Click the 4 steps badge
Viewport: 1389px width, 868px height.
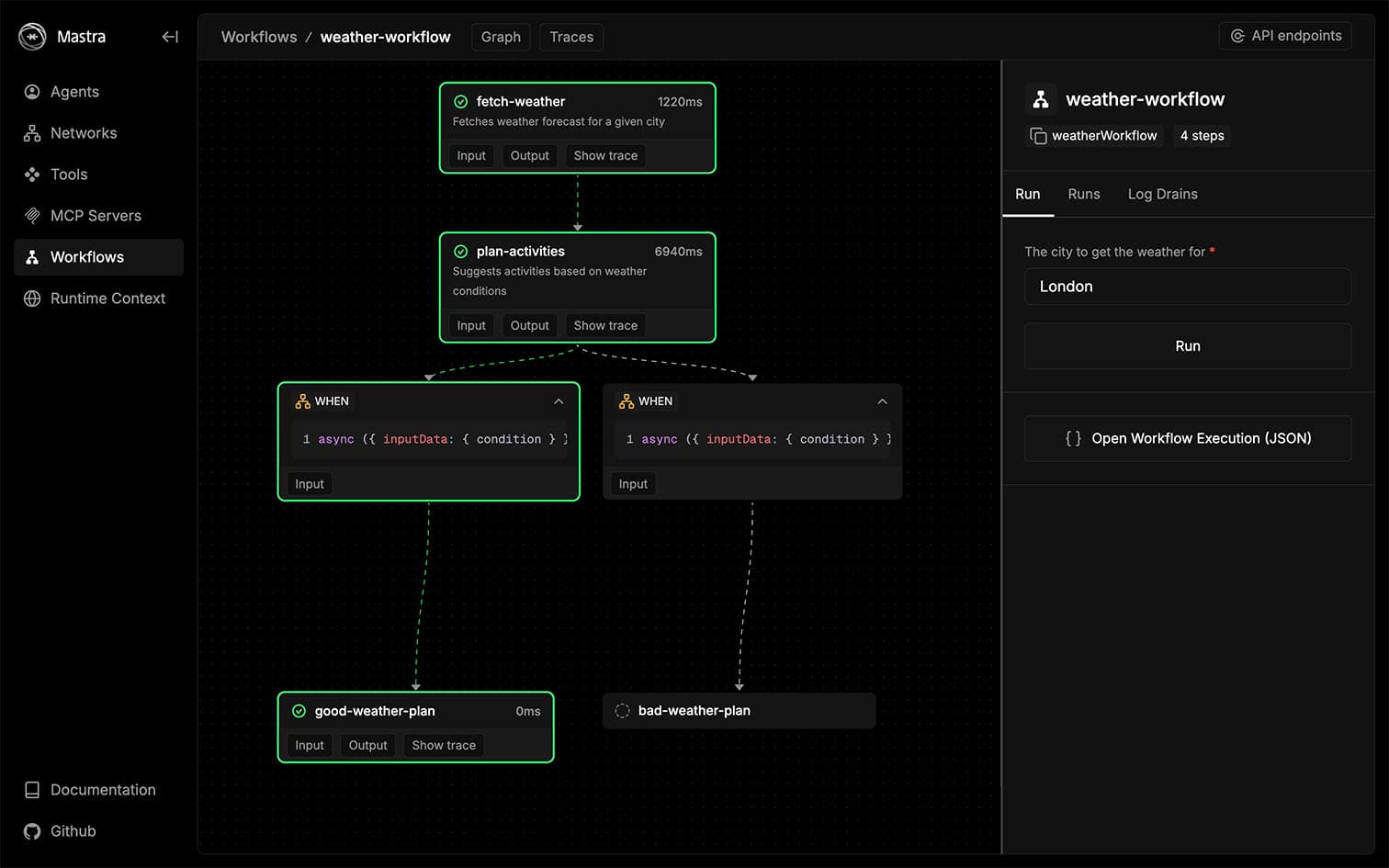(1202, 136)
